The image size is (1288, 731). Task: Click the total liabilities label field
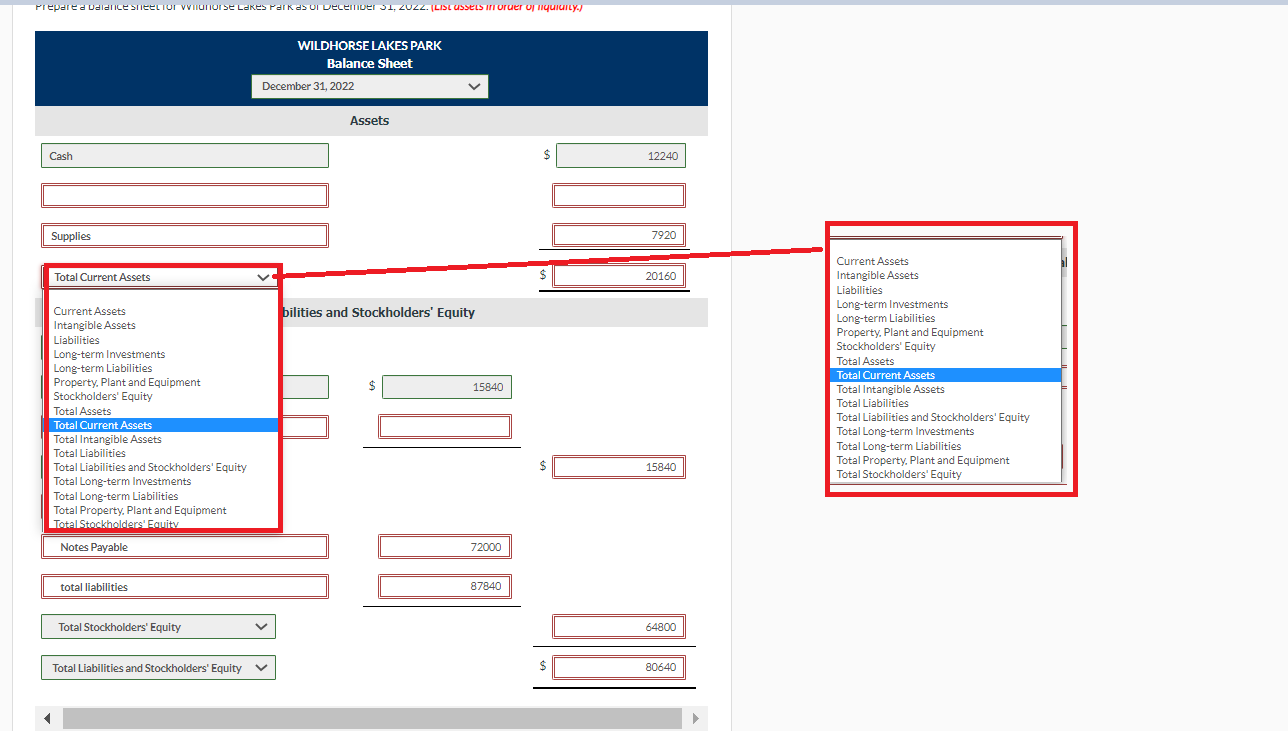(185, 587)
